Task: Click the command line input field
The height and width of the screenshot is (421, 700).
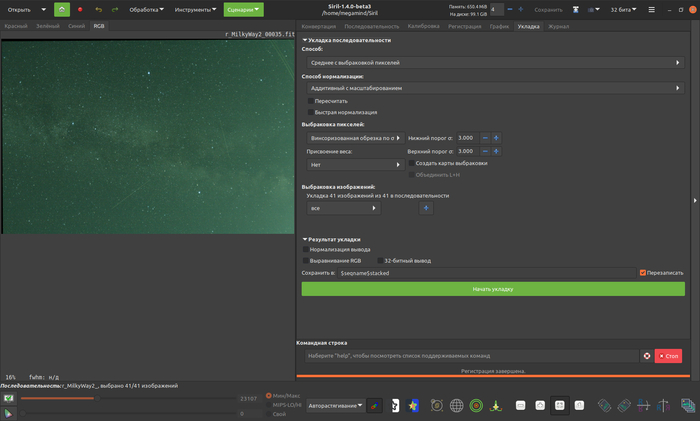Action: pyautogui.click(x=470, y=355)
